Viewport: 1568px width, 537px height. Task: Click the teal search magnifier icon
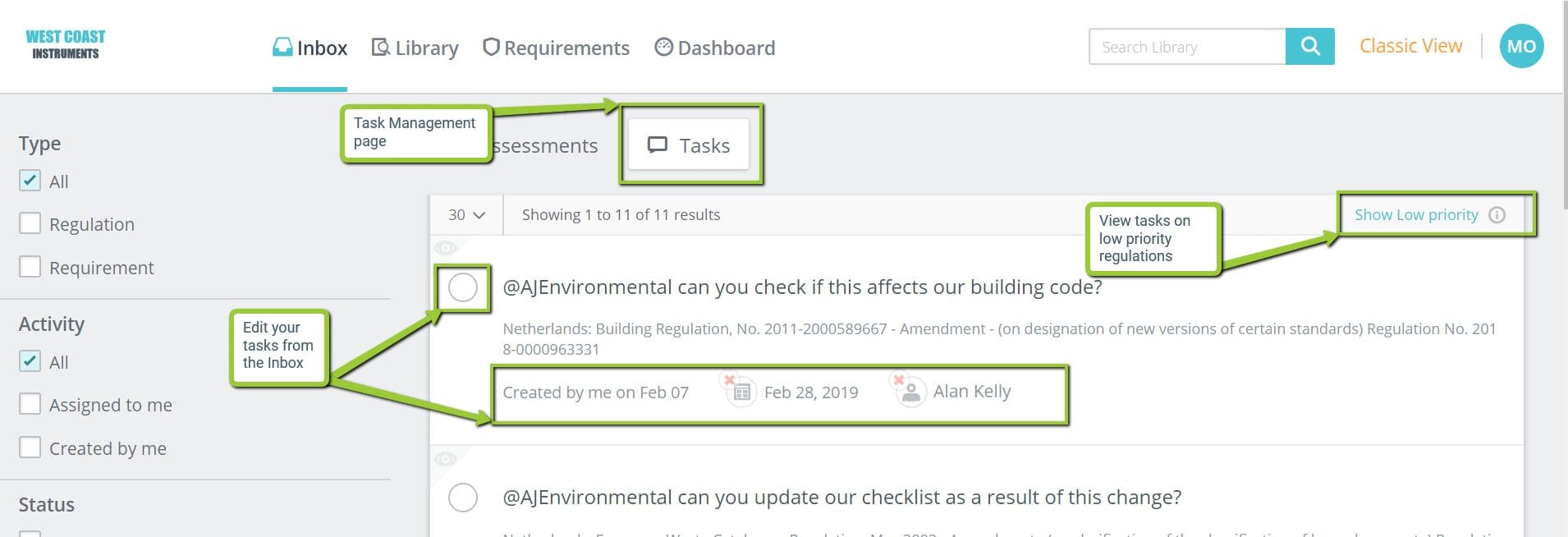tap(1309, 47)
